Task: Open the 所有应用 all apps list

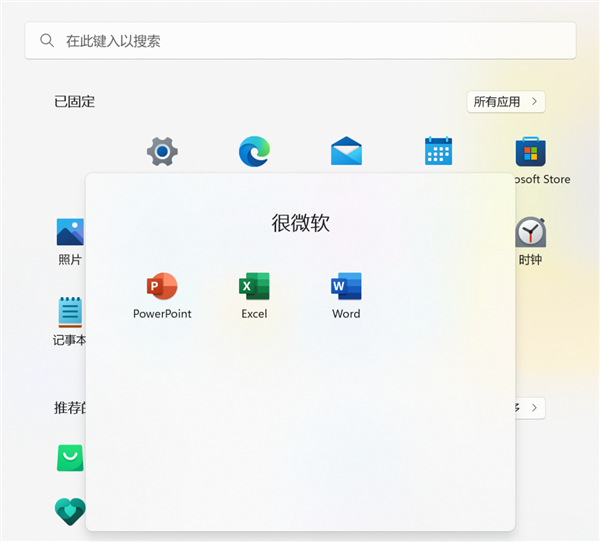Action: (506, 101)
